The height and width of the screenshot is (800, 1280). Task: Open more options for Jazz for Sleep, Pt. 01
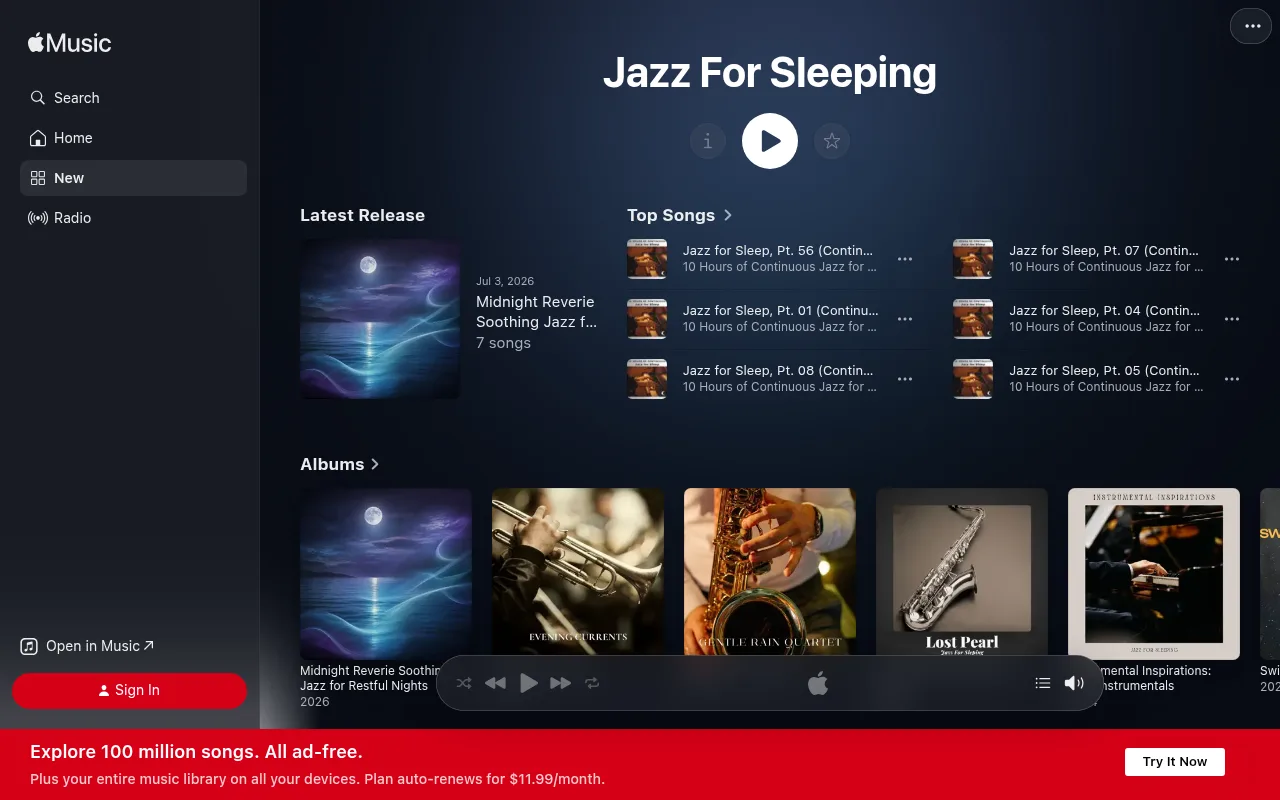905,319
